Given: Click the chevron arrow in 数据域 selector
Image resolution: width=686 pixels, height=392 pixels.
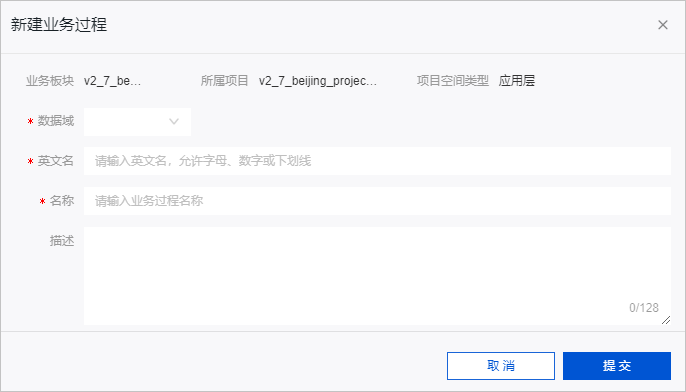Looking at the screenshot, I should [x=174, y=122].
